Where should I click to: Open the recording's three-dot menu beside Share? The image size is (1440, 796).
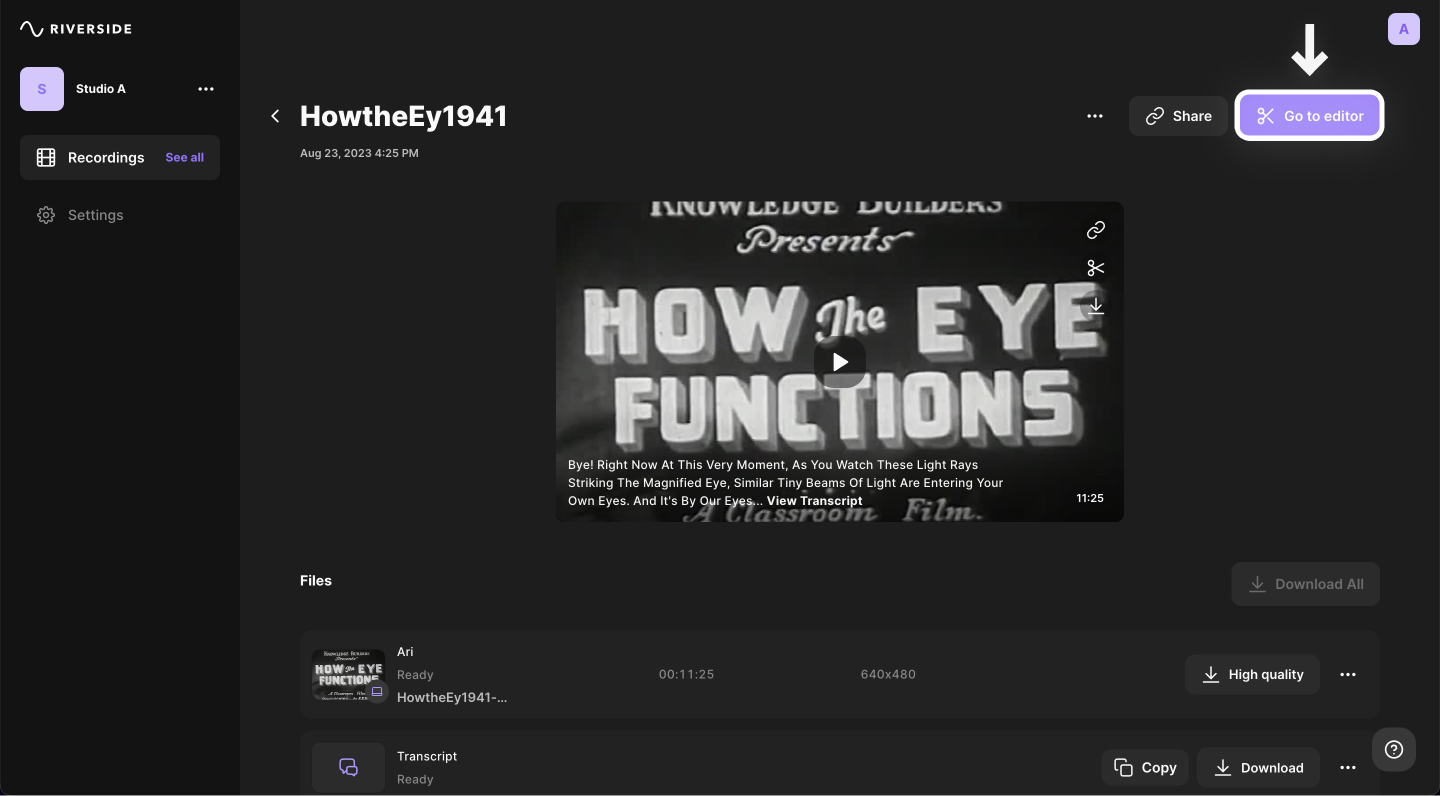pos(1095,116)
